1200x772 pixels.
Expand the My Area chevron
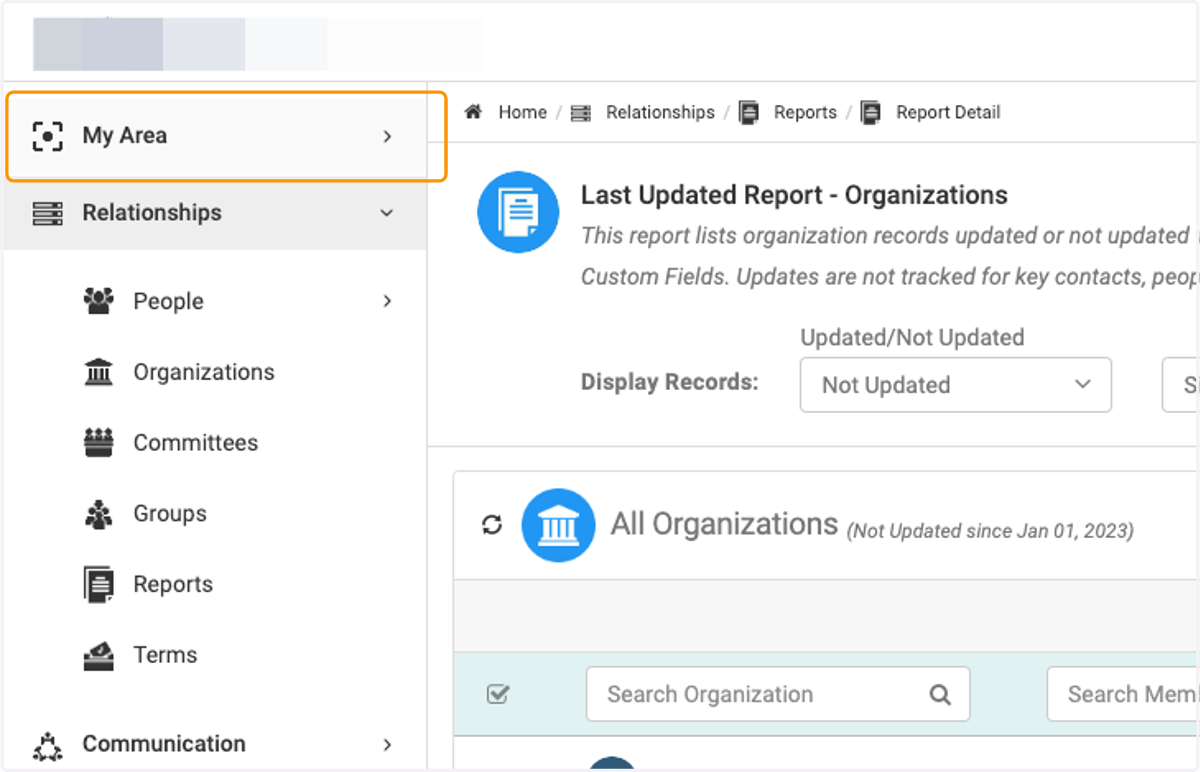(387, 136)
